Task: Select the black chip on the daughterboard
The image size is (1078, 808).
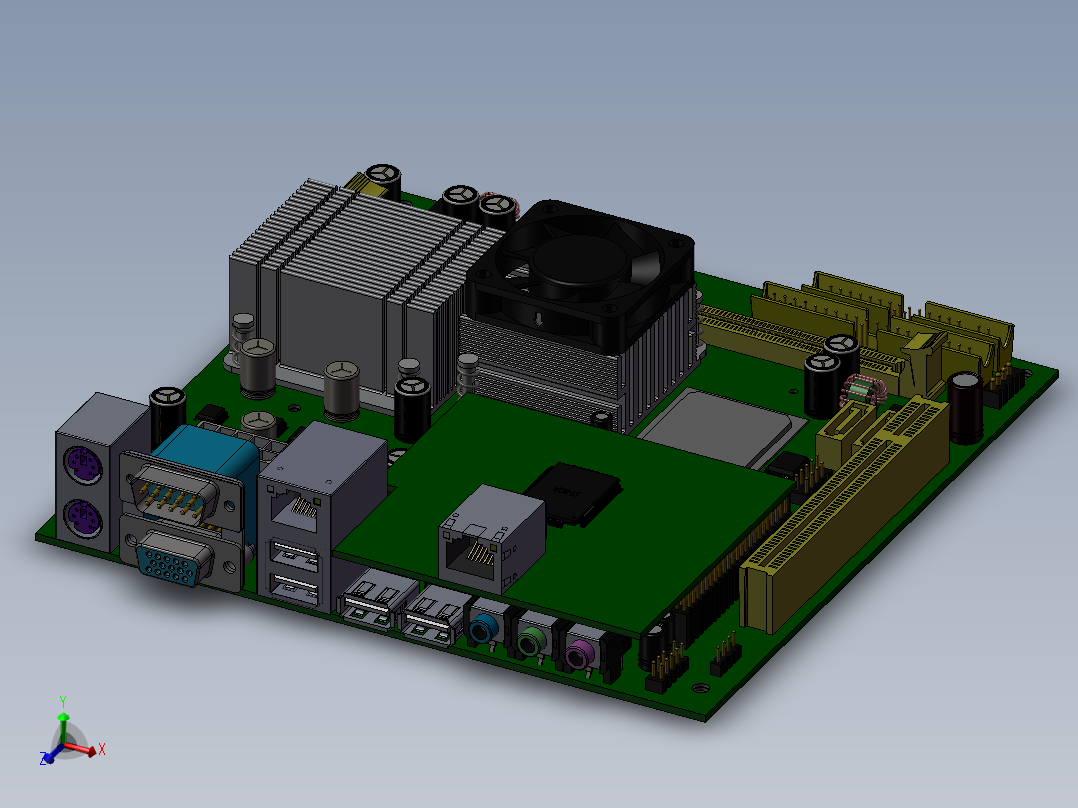Action: (x=573, y=493)
